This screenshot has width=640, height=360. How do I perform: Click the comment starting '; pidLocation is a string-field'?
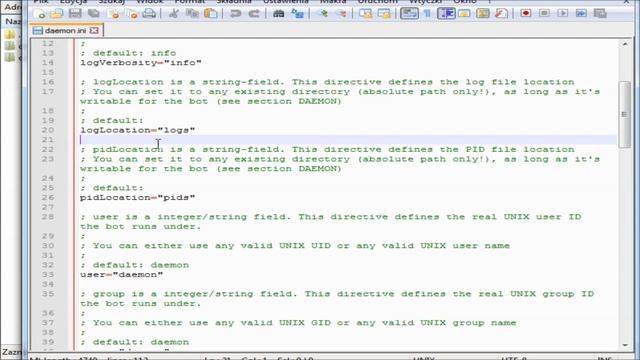tap(327, 149)
